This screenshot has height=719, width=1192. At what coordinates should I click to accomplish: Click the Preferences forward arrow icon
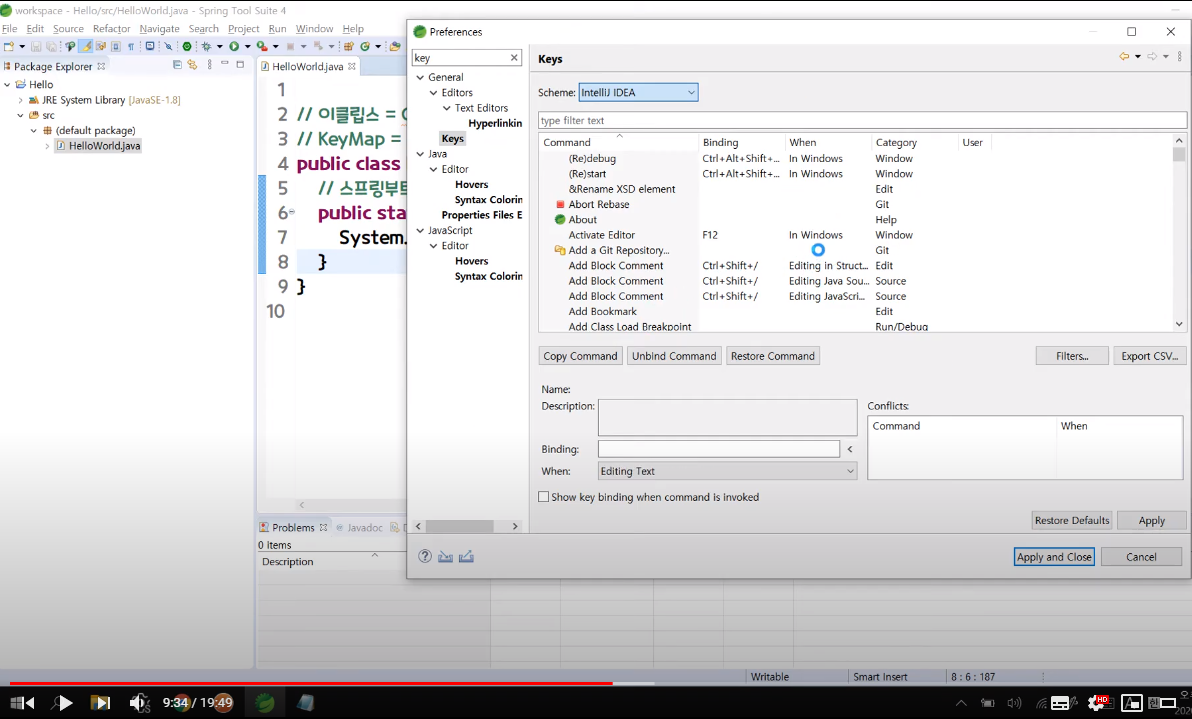pos(1152,56)
